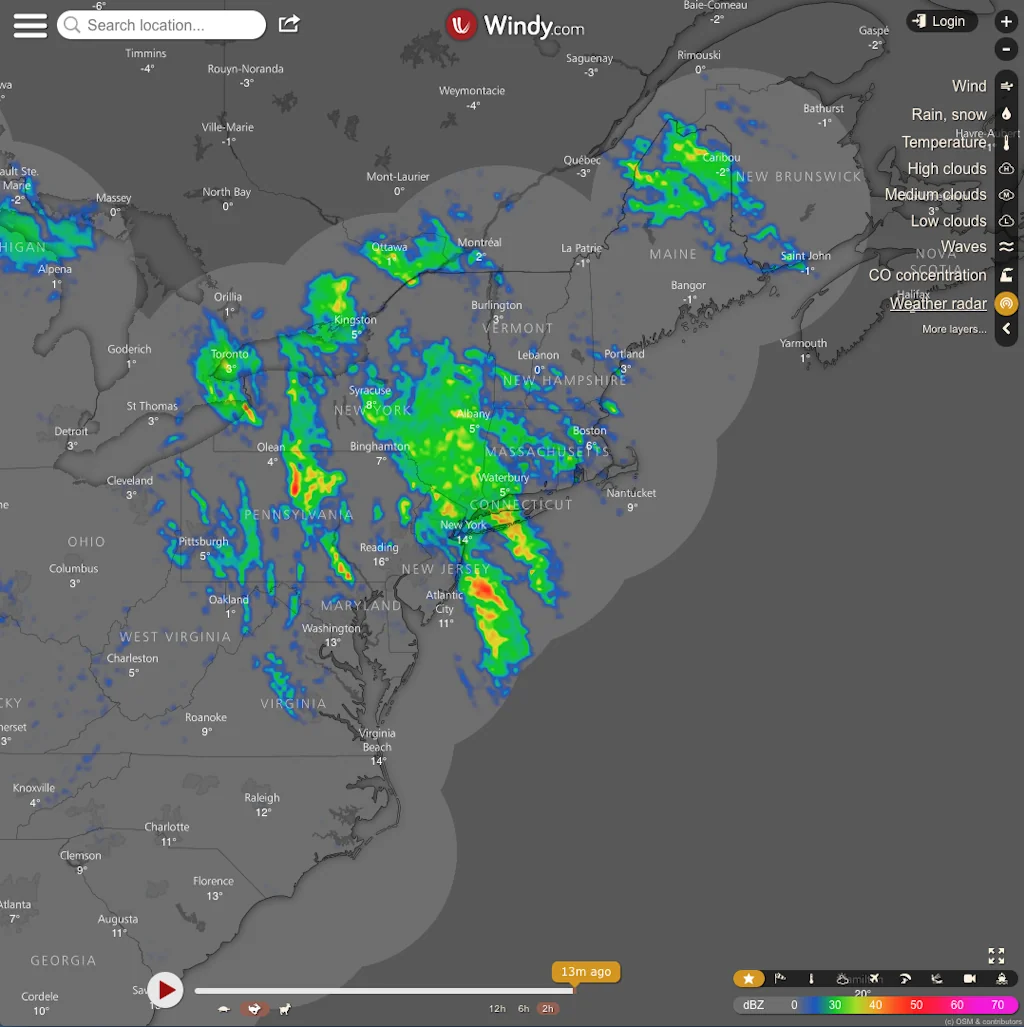Image resolution: width=1024 pixels, height=1027 pixels.
Task: Open airports POI with airplane icon
Action: 874,979
